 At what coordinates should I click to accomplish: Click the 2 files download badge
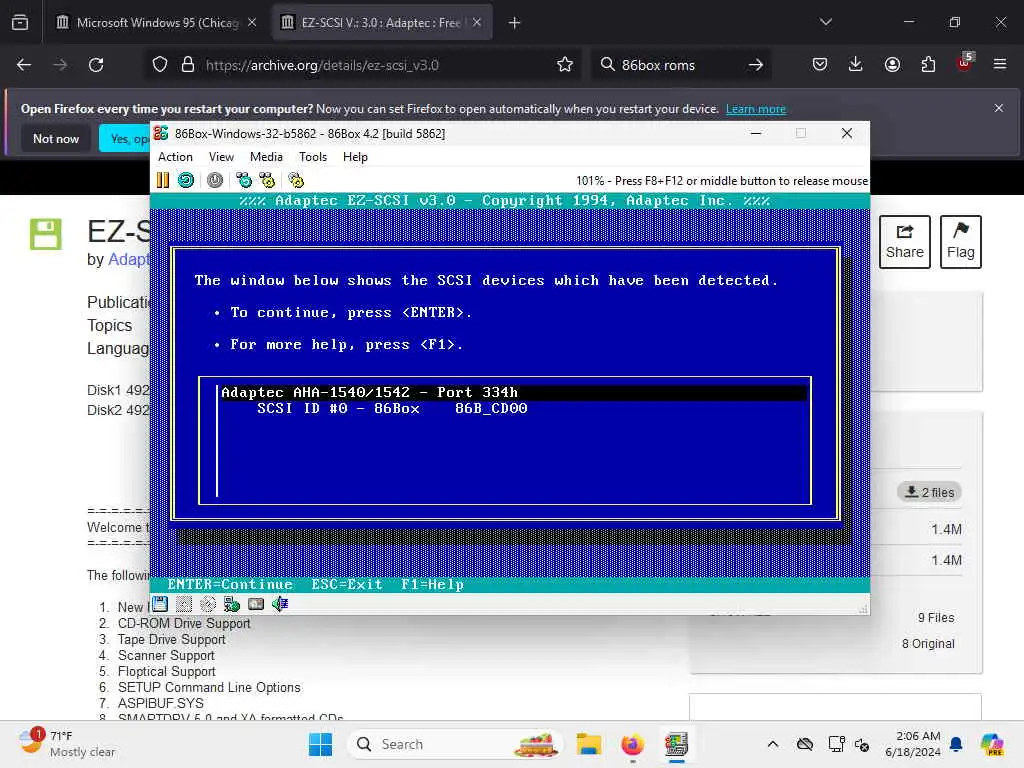click(929, 492)
